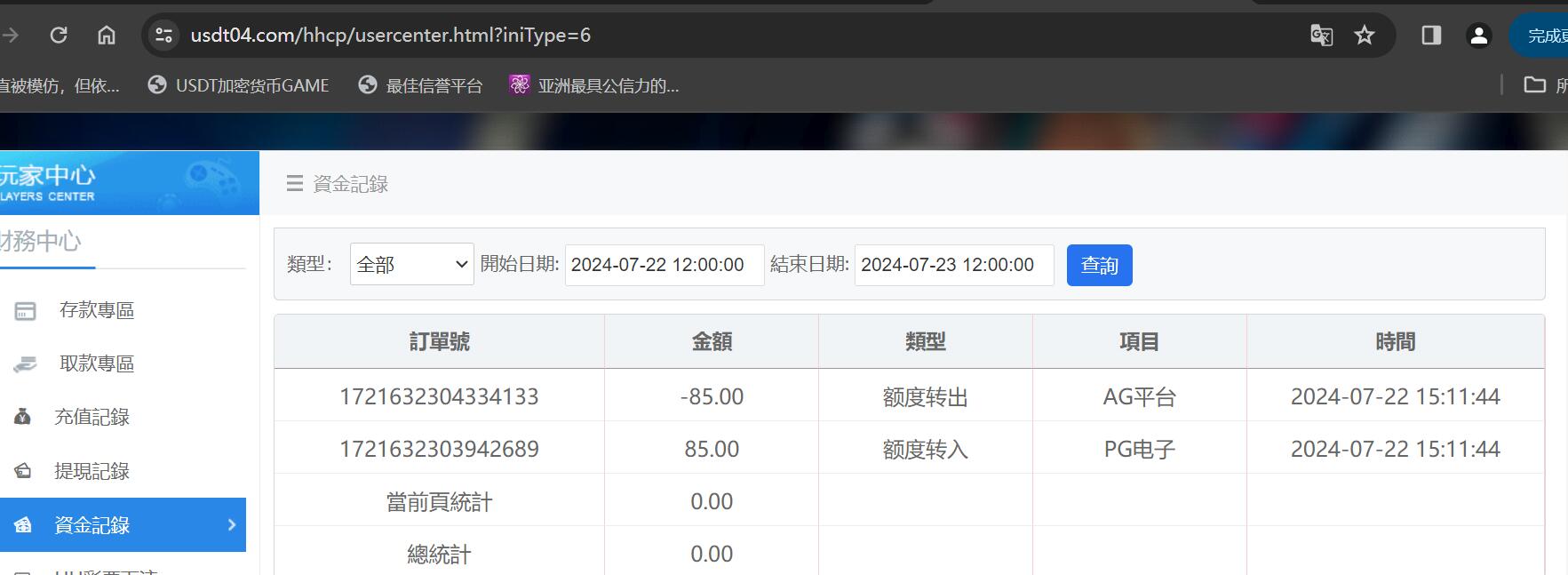Click the 類型 column header
The image size is (1568, 575).
tap(926, 342)
